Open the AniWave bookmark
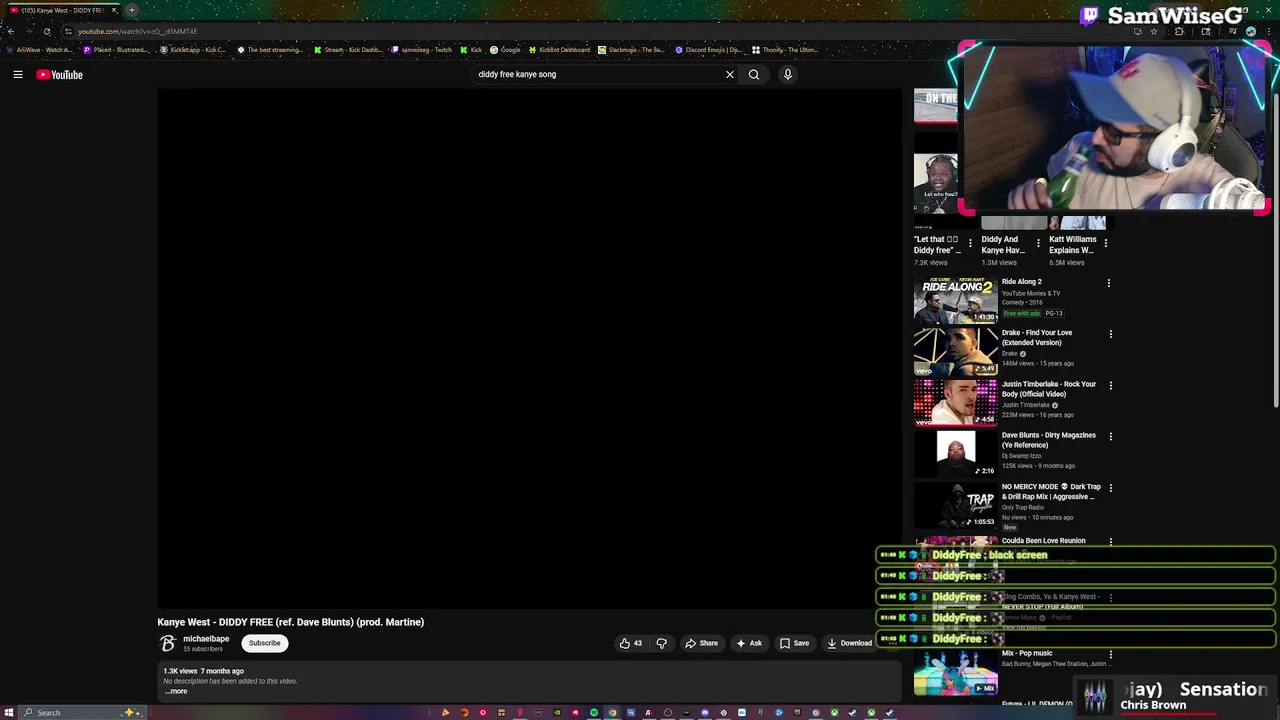The height and width of the screenshot is (720, 1280). point(38,50)
